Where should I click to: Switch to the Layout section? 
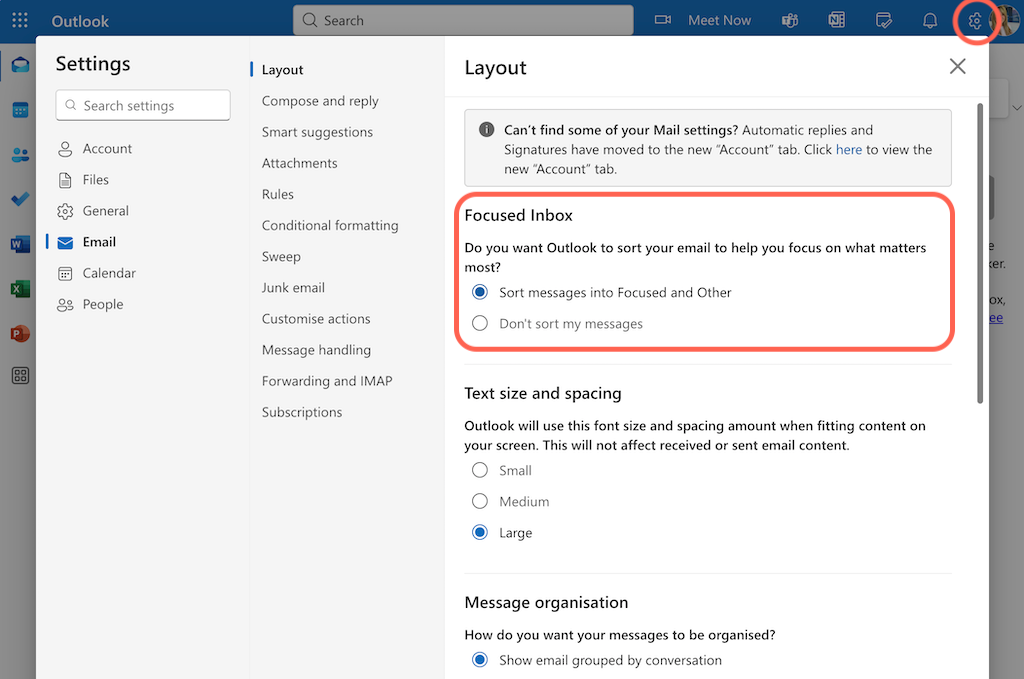coord(282,70)
